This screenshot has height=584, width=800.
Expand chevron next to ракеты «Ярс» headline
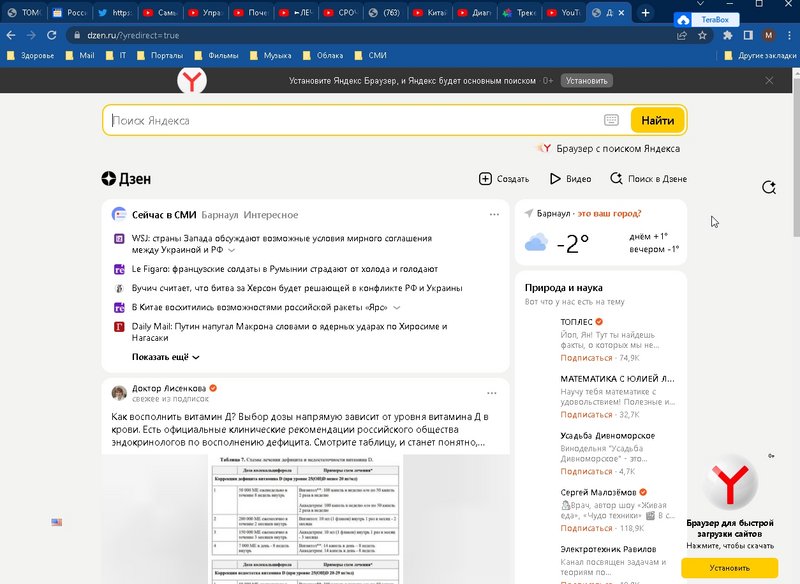pos(396,308)
